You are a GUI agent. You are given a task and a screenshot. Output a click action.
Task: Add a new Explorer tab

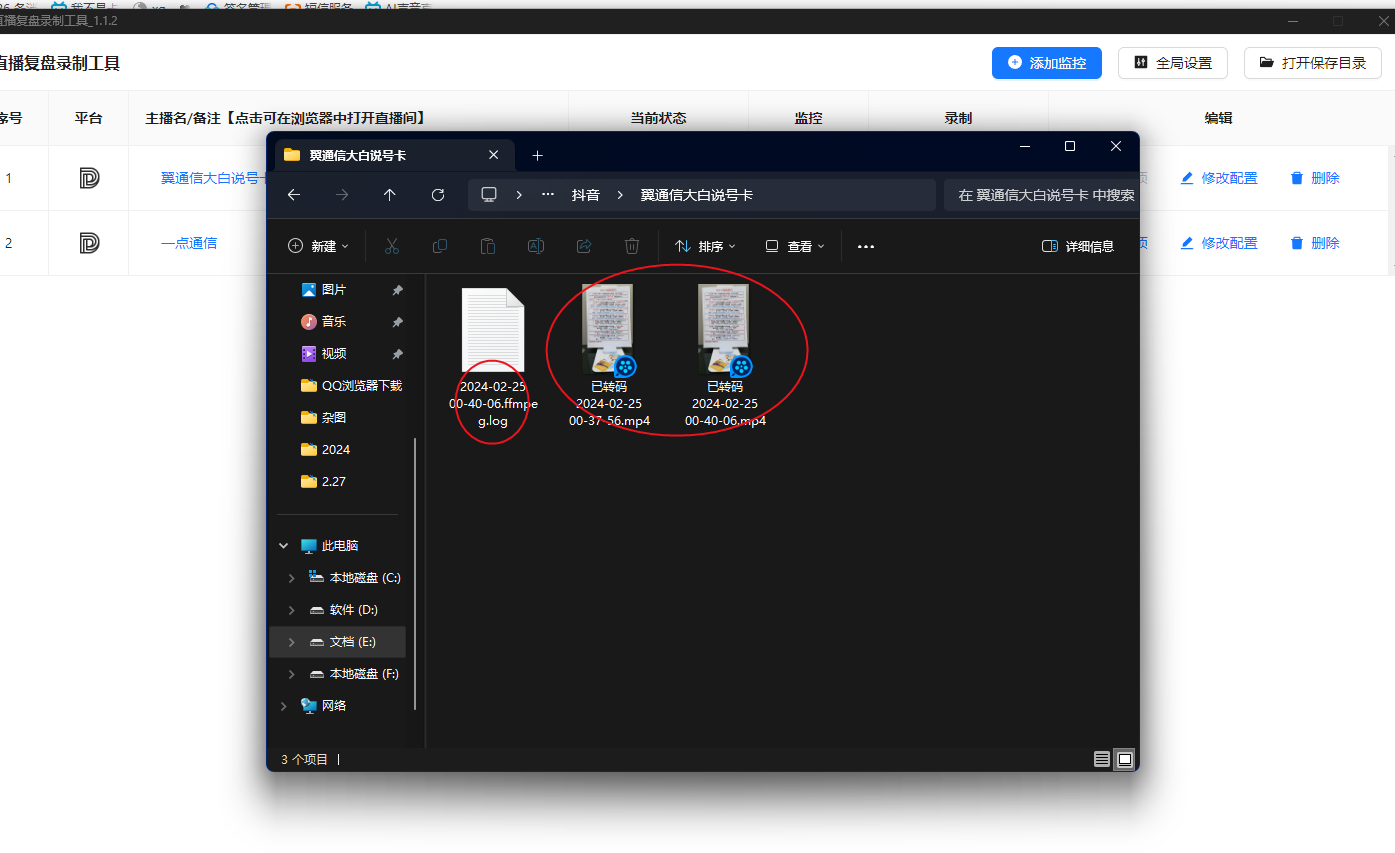[x=537, y=155]
